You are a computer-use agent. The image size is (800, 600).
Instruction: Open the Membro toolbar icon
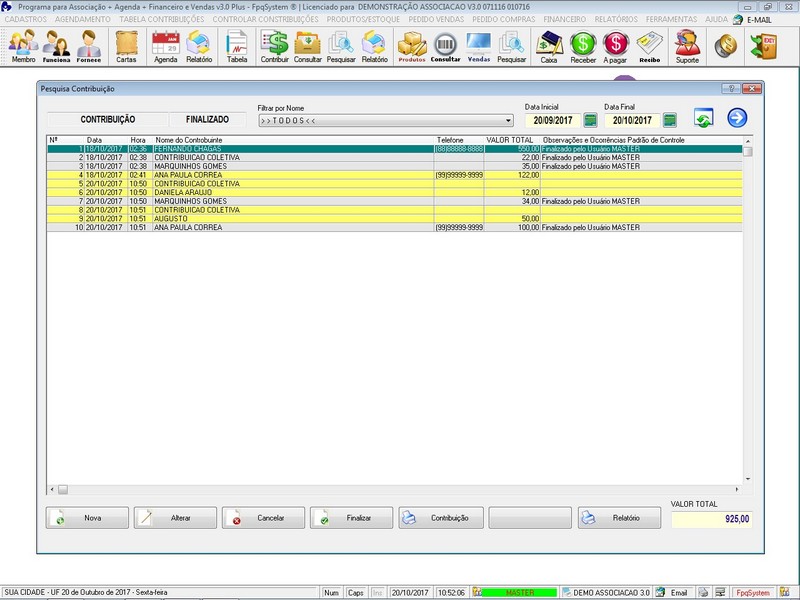tap(23, 46)
